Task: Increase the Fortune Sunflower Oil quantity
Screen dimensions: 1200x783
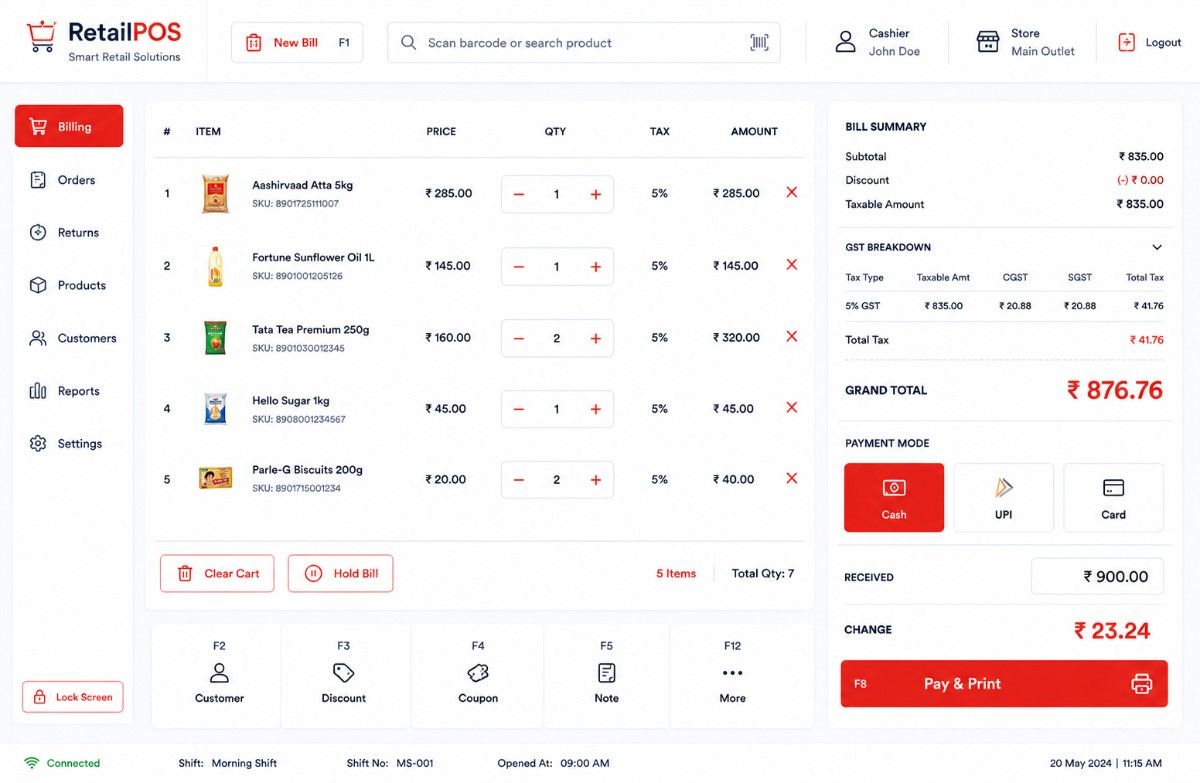Action: (595, 267)
